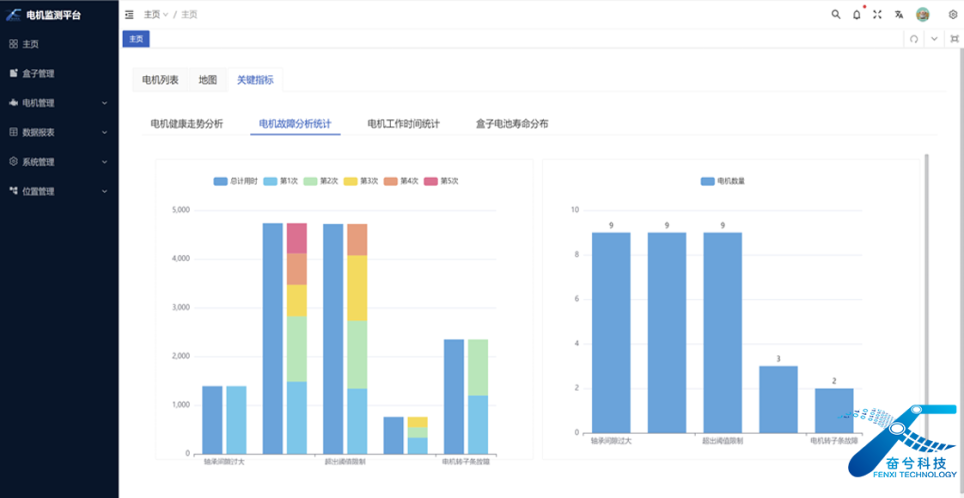Image resolution: width=964 pixels, height=498 pixels.
Task: Click the pink 第5次 bar segment
Action: [296, 238]
